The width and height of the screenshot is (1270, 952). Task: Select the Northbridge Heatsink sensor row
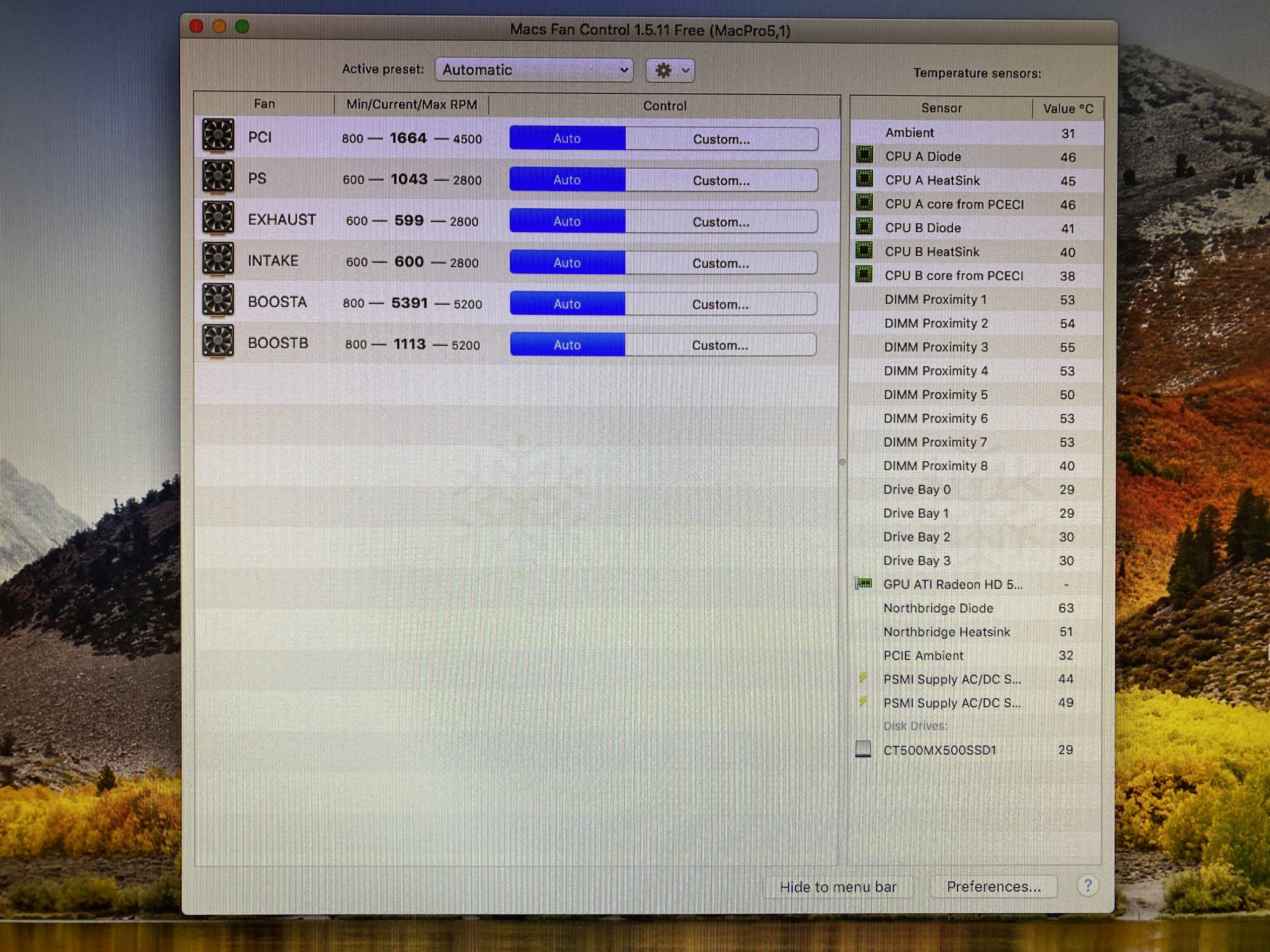(x=975, y=631)
